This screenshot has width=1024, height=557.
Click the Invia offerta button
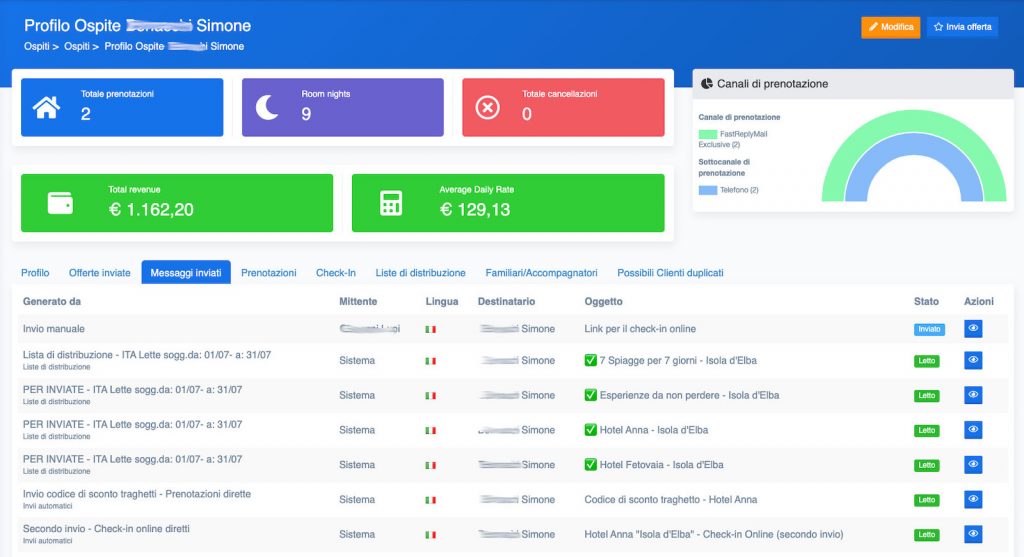(x=962, y=27)
